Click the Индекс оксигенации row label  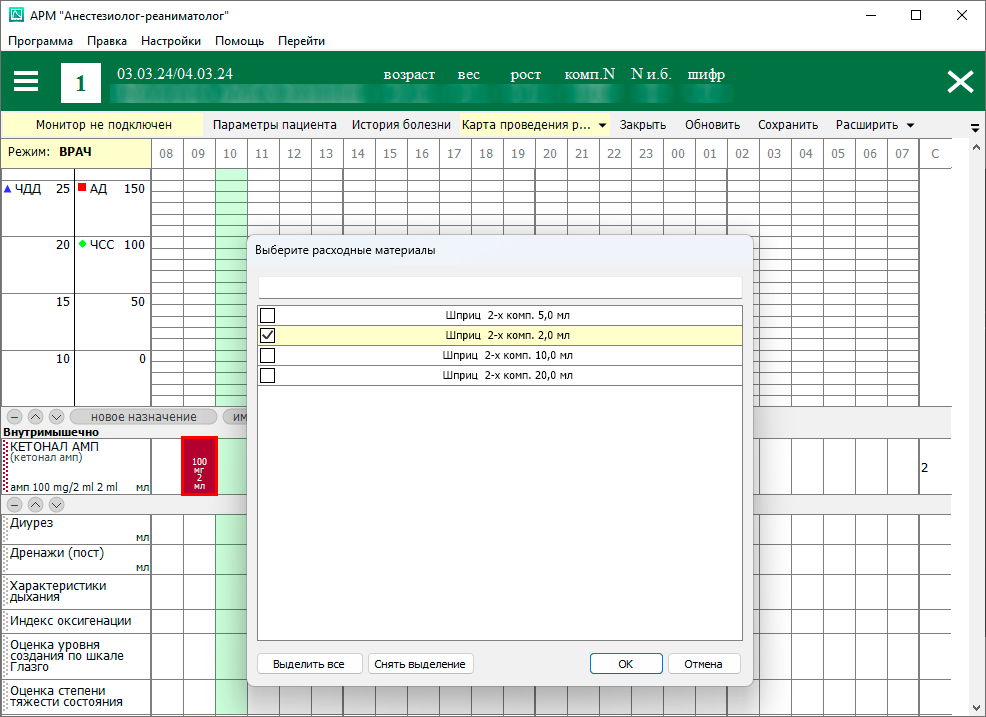77,621
